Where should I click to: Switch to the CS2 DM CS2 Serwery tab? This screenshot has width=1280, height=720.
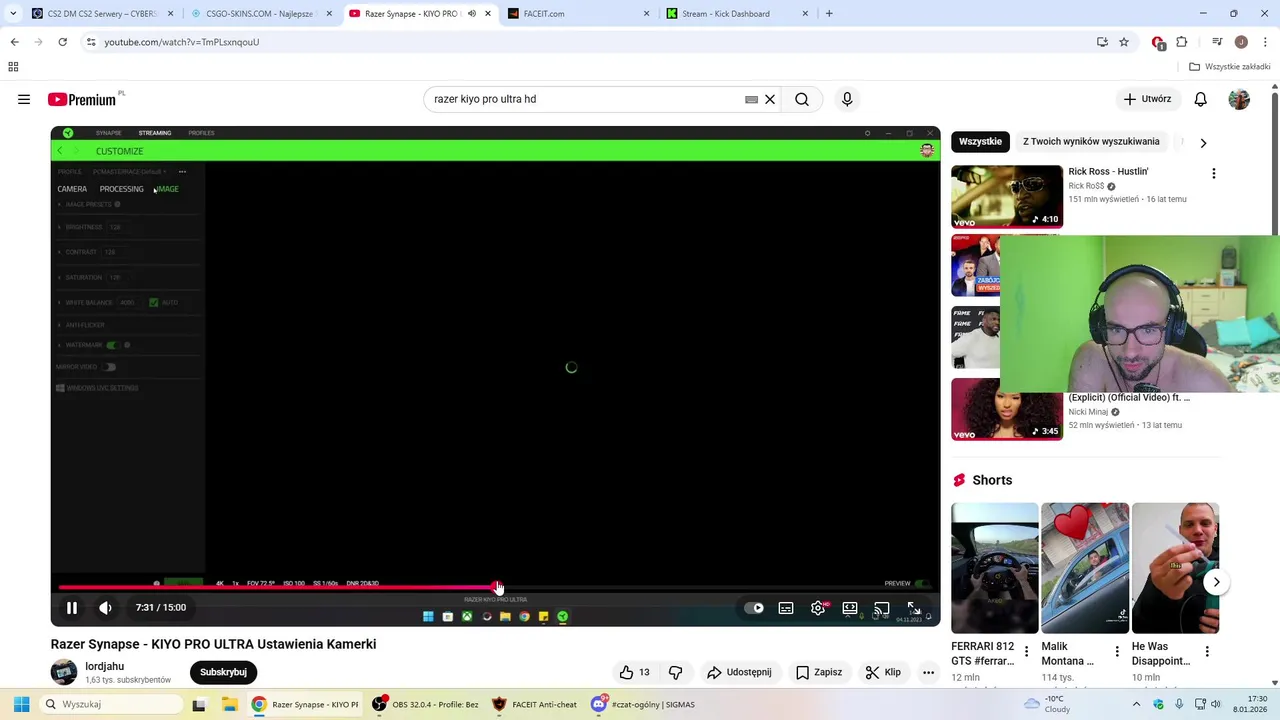pos(102,14)
